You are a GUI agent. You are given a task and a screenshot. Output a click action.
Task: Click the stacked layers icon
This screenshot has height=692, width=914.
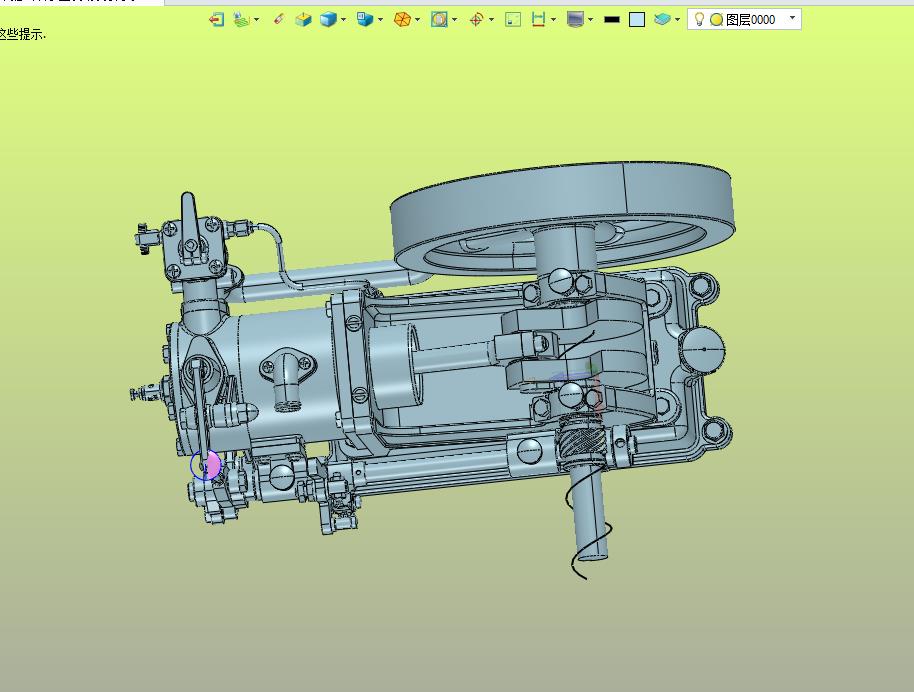point(662,20)
